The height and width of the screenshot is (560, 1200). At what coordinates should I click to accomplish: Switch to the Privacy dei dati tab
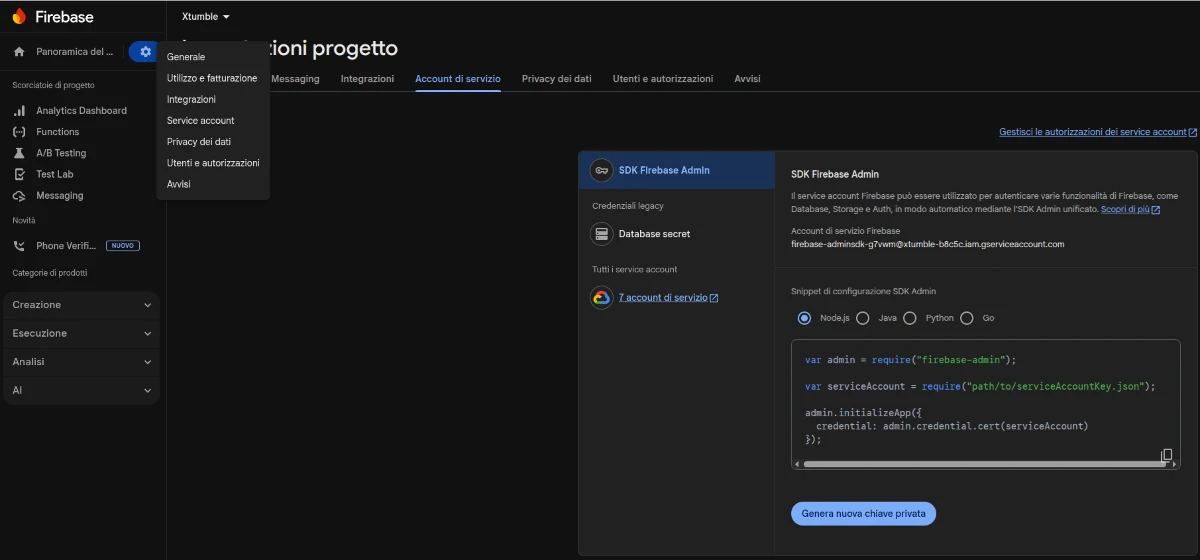point(556,79)
